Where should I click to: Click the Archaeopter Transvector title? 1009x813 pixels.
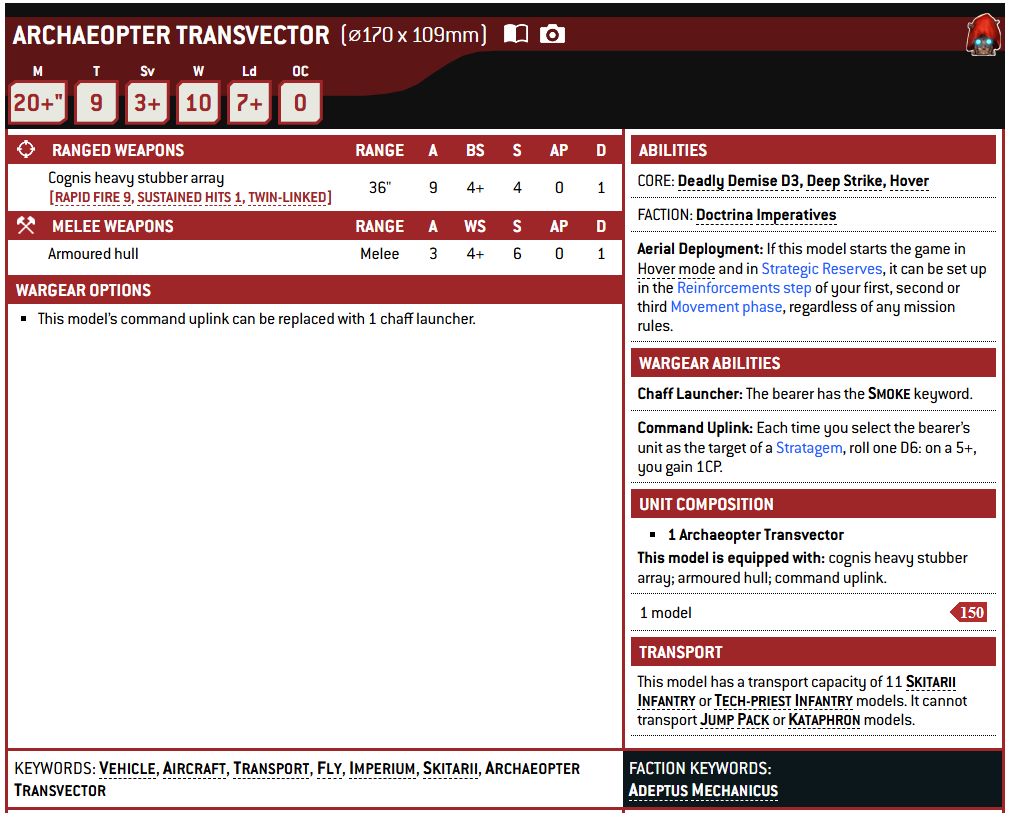click(x=171, y=35)
